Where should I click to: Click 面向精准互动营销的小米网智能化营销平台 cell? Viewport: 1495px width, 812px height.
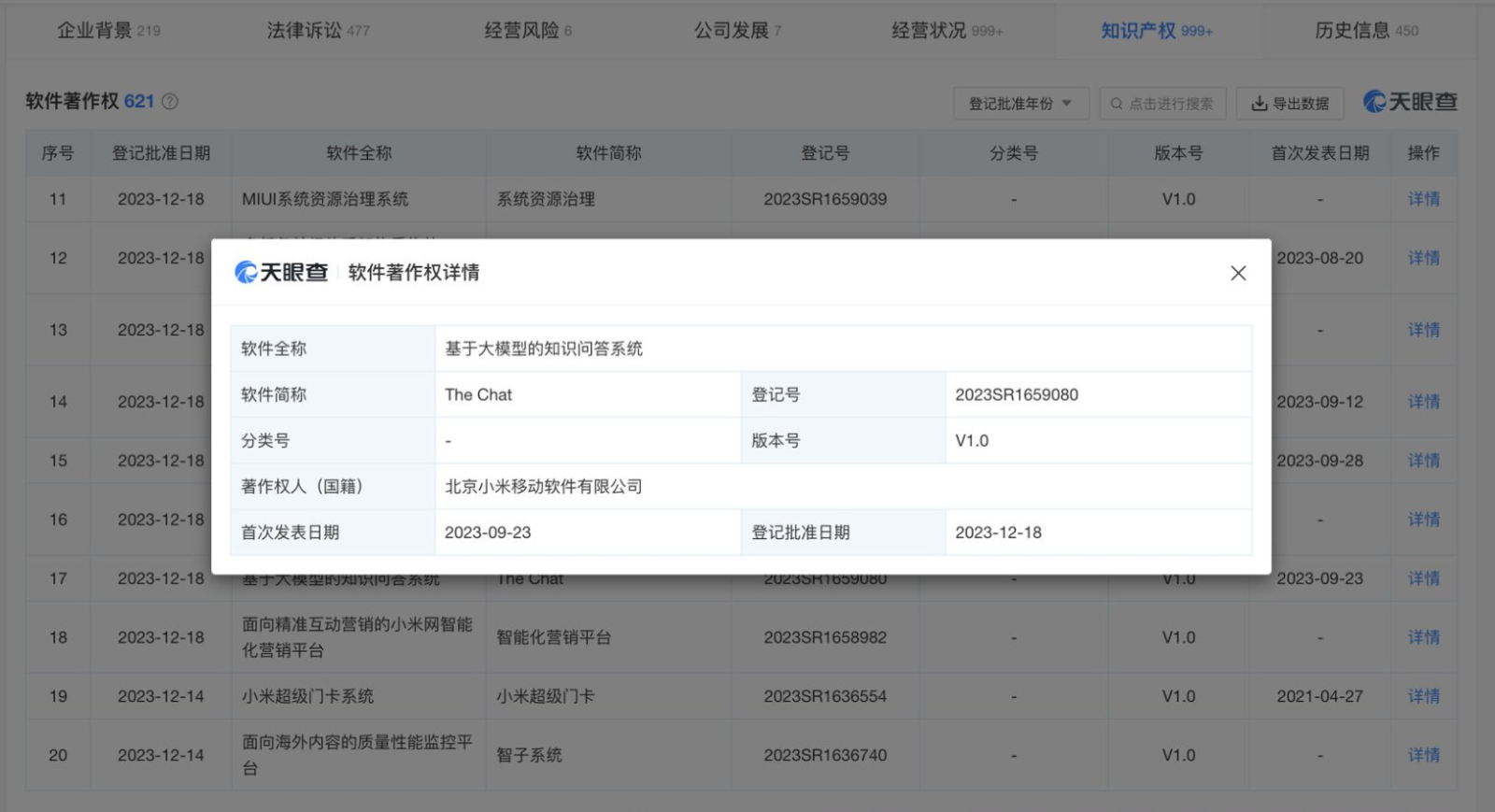coord(358,637)
